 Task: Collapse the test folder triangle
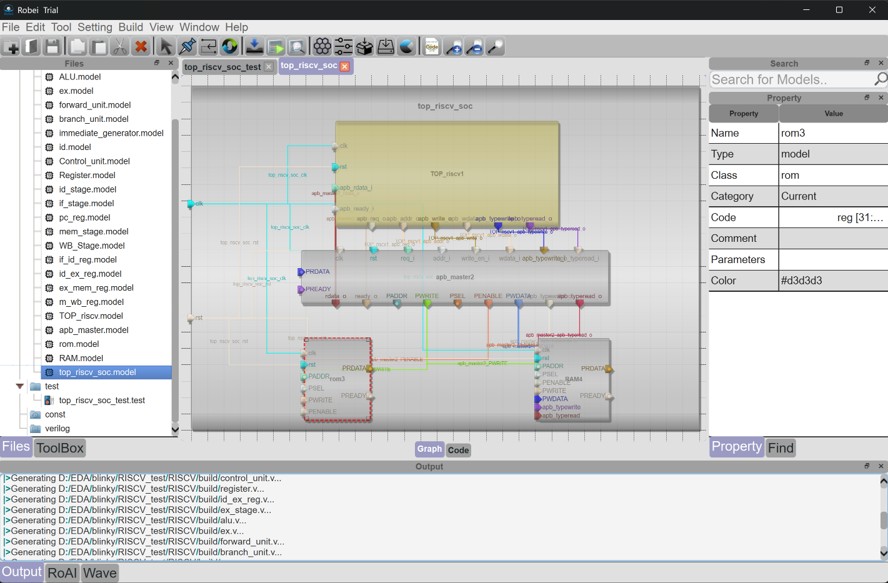pos(20,386)
